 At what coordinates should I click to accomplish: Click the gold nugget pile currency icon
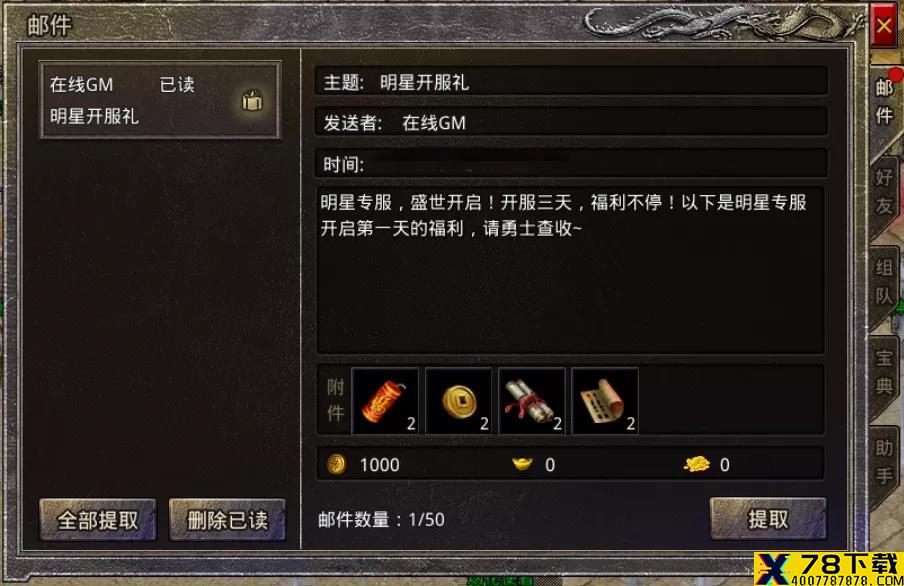click(696, 464)
